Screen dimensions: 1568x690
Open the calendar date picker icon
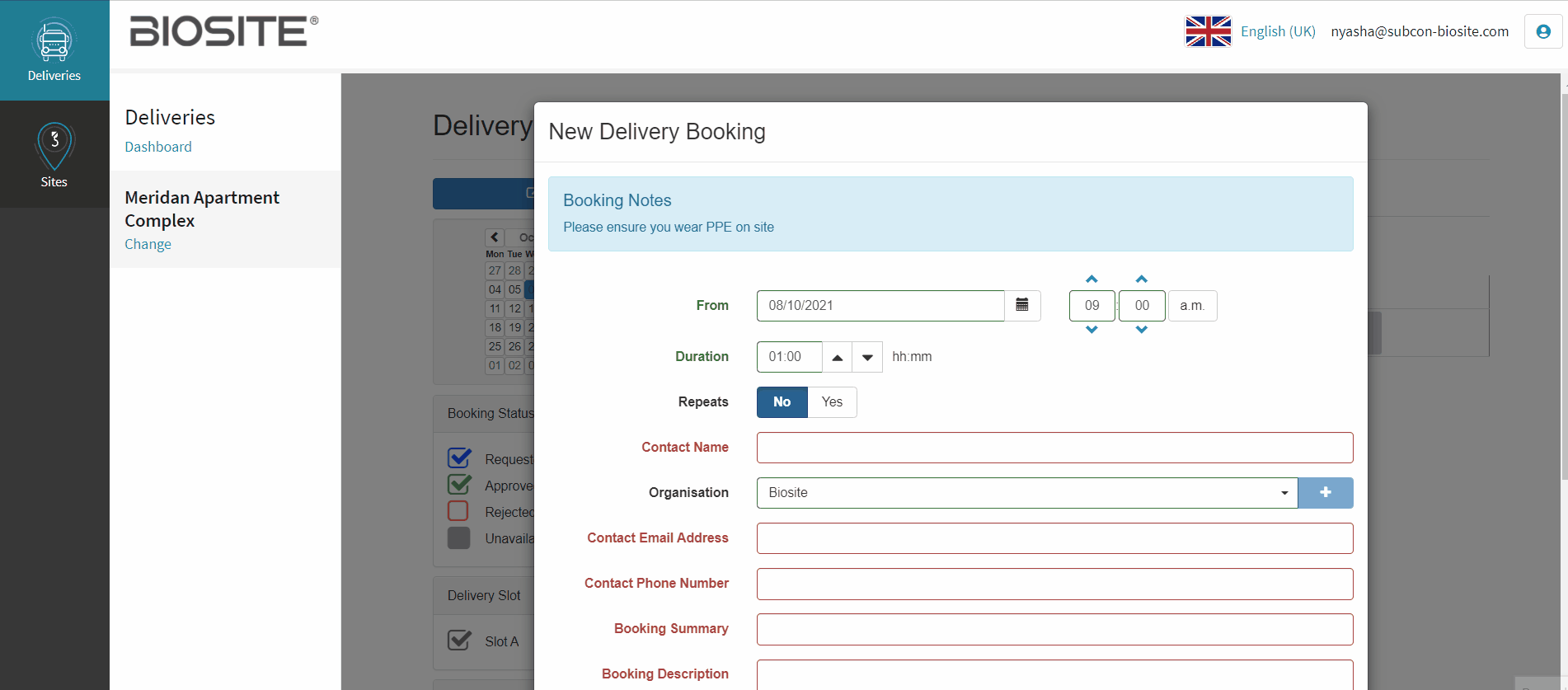[1022, 305]
